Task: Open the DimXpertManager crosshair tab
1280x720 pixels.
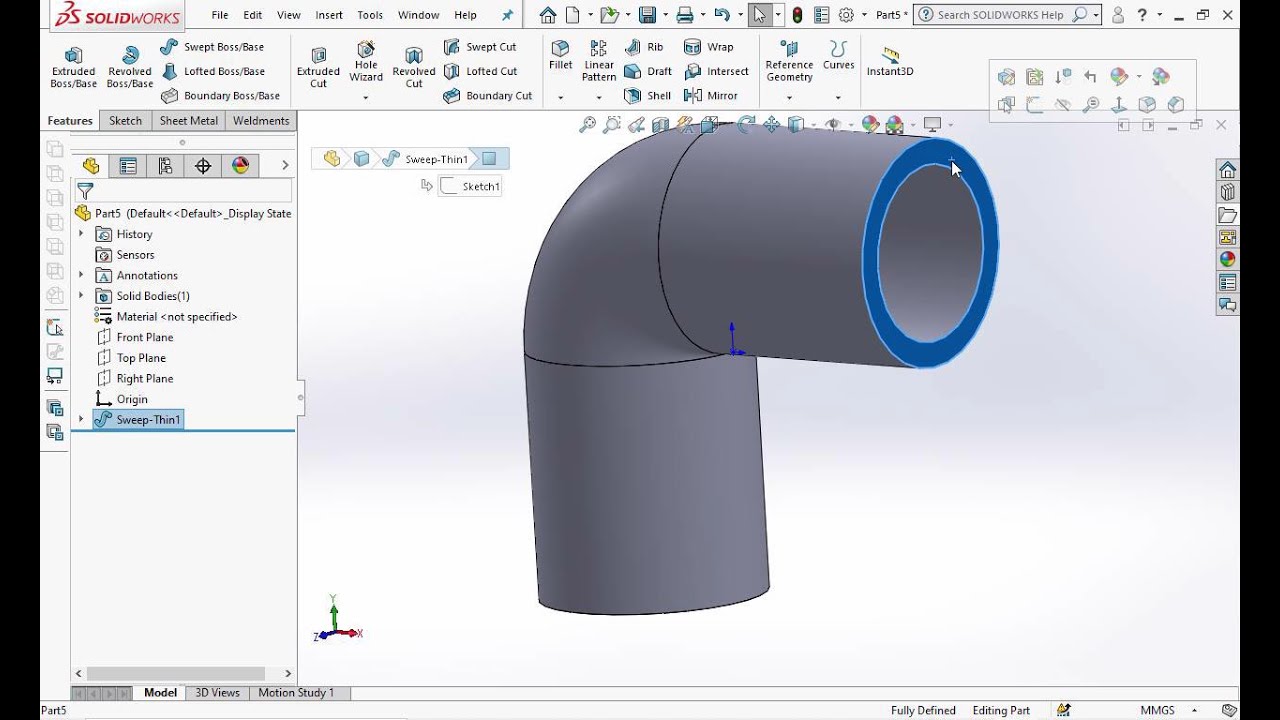Action: tap(203, 166)
